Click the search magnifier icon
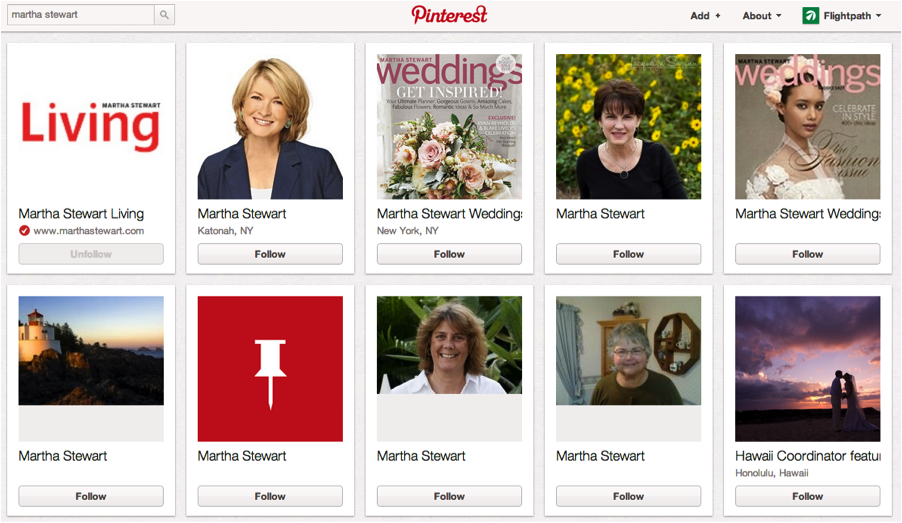Image resolution: width=902 pixels, height=523 pixels. [x=164, y=15]
